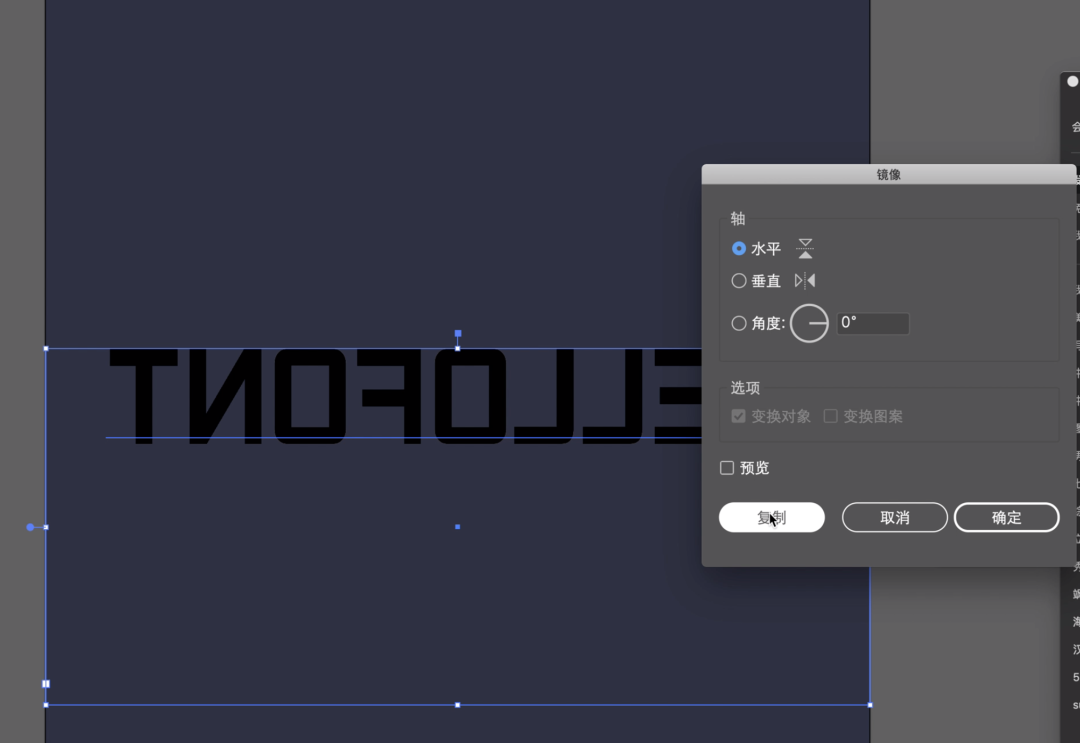
Task: Toggle the 变换图案 checkbox
Action: (831, 416)
